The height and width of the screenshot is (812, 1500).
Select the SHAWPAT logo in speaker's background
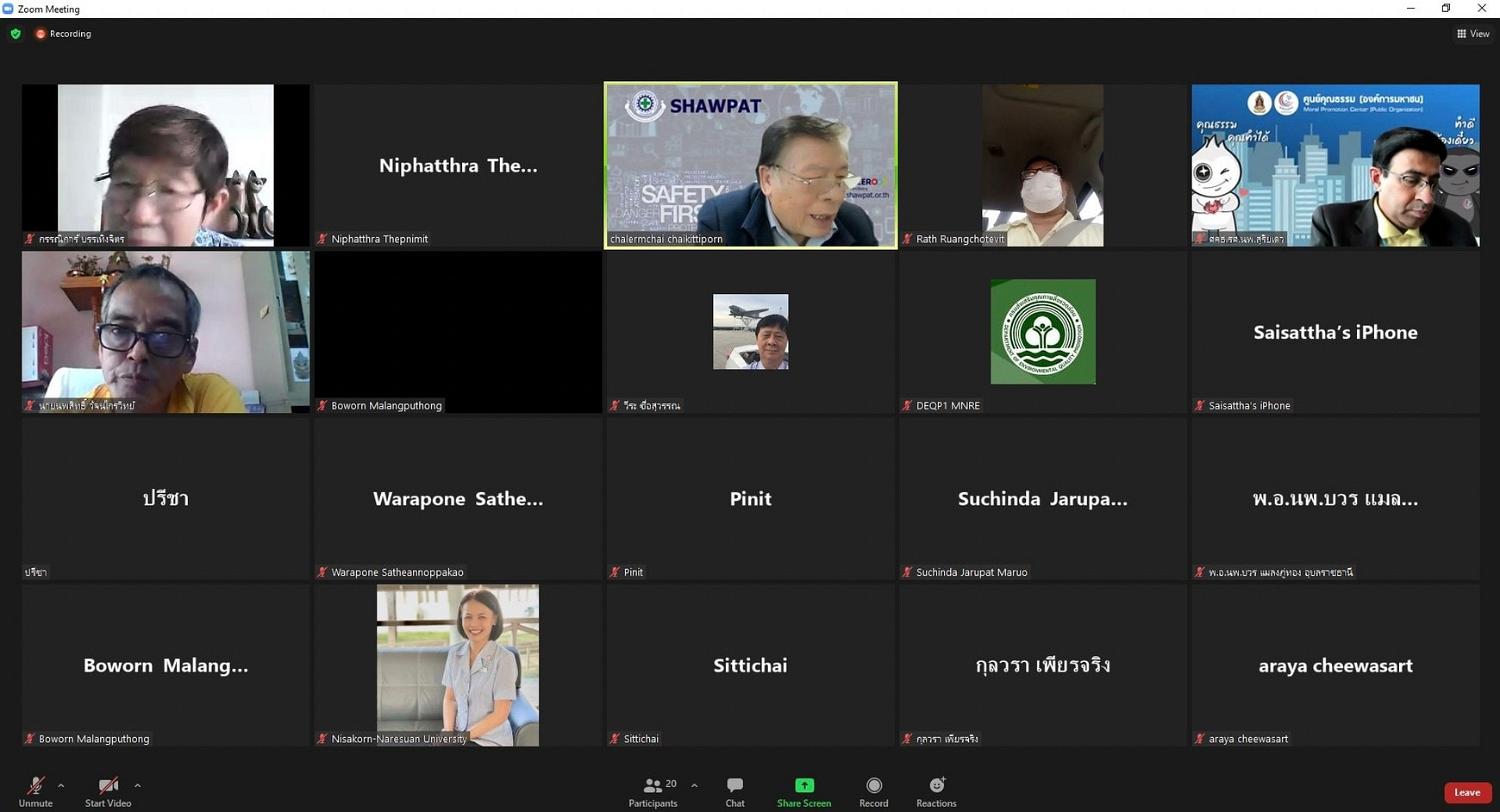694,106
